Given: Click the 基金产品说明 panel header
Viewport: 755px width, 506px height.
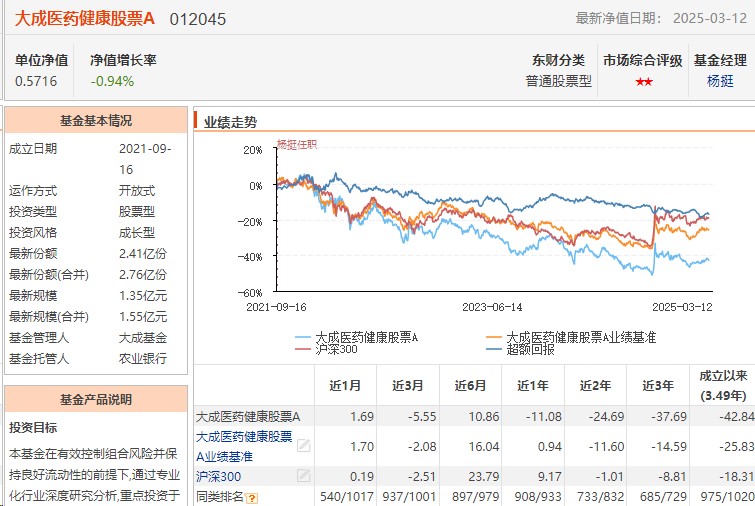Looking at the screenshot, I should coord(96,399).
